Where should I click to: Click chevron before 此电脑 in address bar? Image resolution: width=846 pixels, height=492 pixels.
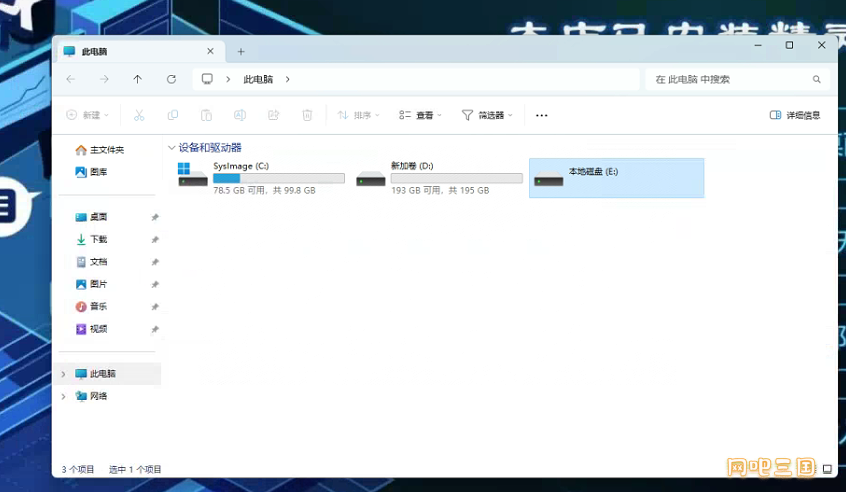[x=228, y=79]
